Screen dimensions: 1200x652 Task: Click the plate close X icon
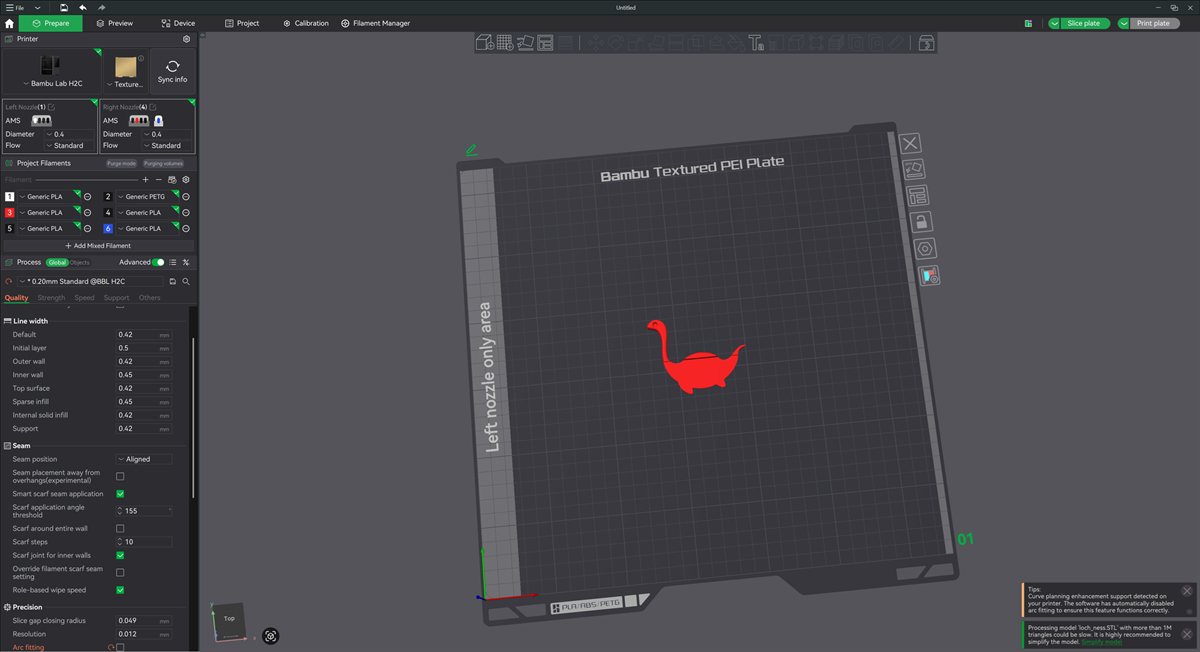[911, 144]
